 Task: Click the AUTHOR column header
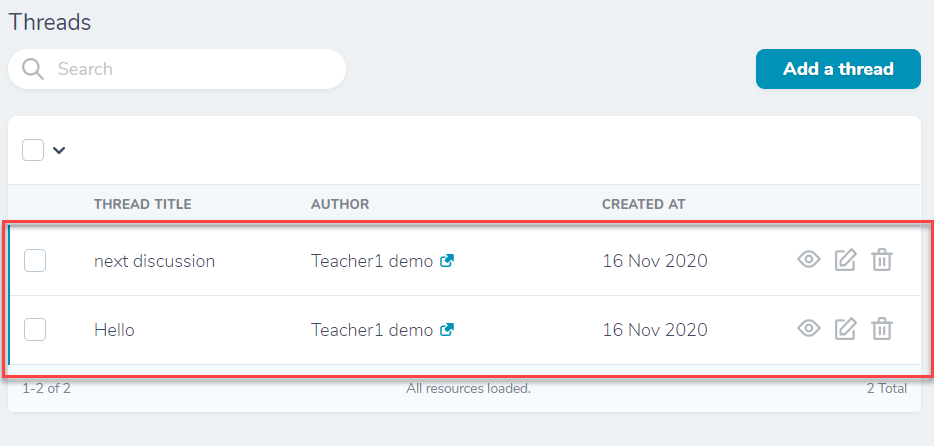[340, 204]
